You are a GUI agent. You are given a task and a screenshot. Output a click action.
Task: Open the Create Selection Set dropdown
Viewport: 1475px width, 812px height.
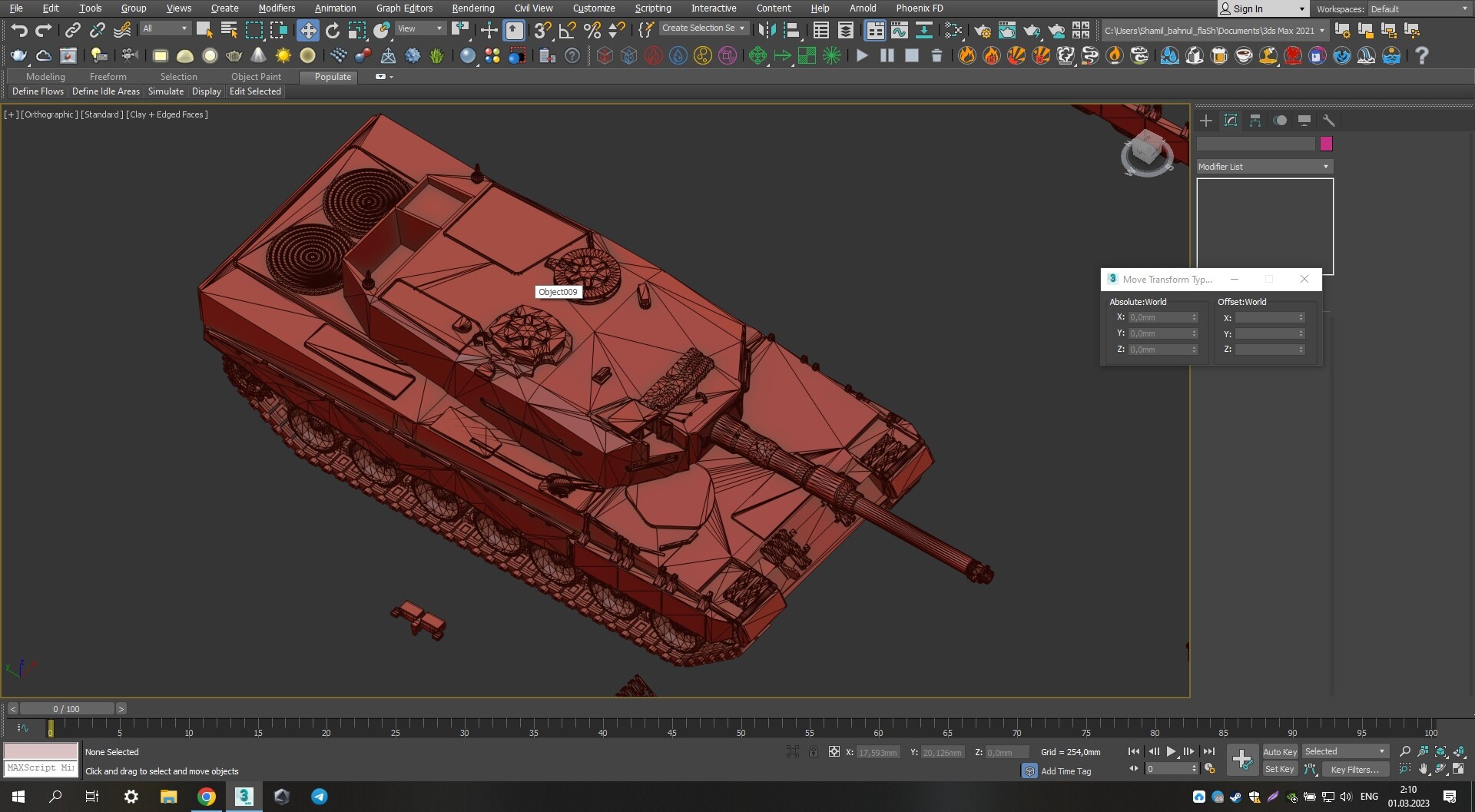click(x=704, y=28)
